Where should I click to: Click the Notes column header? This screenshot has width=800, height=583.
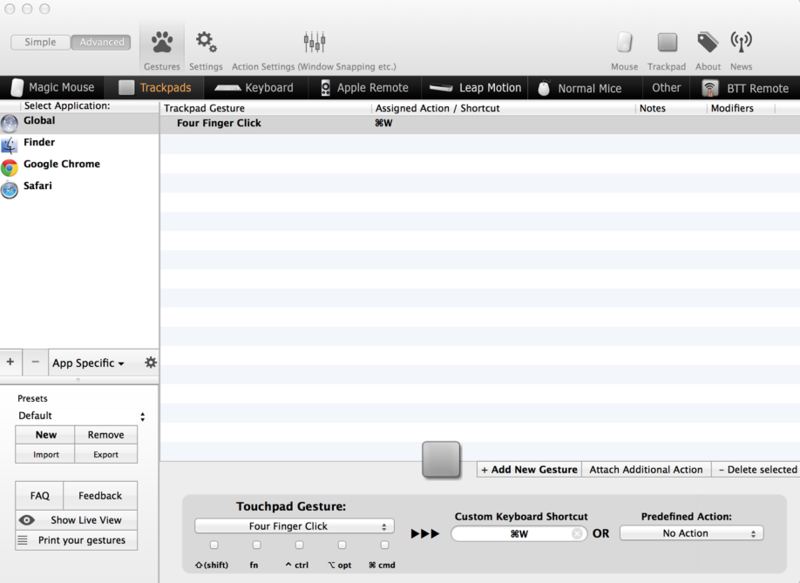point(671,108)
